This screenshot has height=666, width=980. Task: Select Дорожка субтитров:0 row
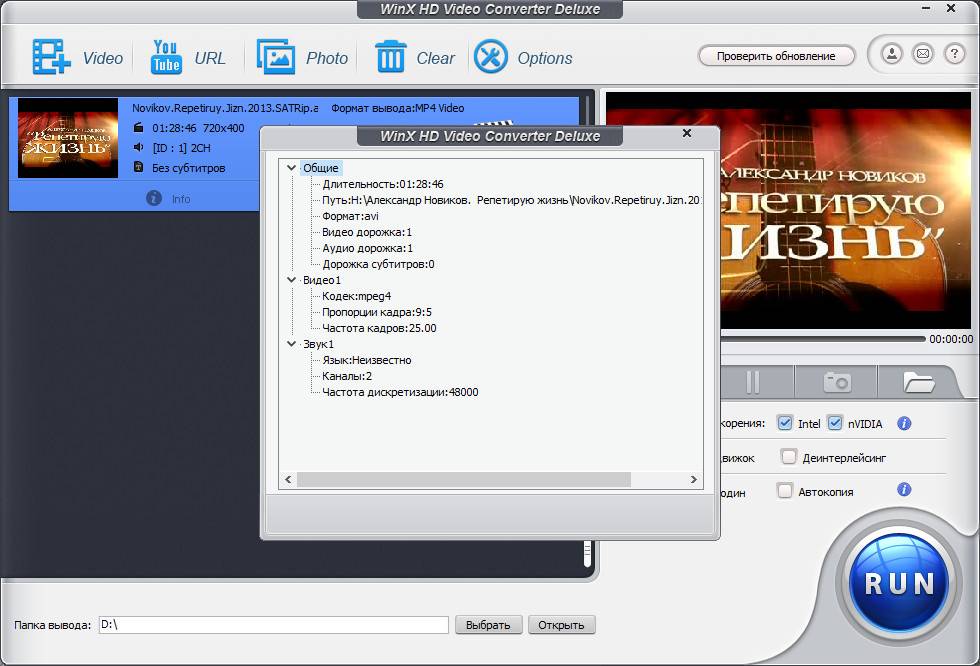[378, 264]
